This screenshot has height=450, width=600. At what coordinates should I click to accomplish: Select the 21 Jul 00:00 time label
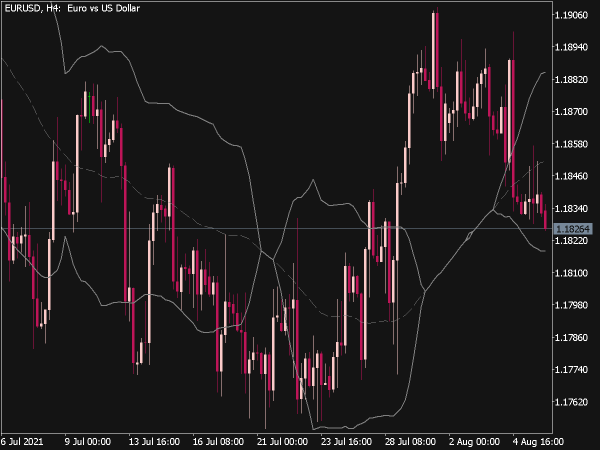(282, 442)
